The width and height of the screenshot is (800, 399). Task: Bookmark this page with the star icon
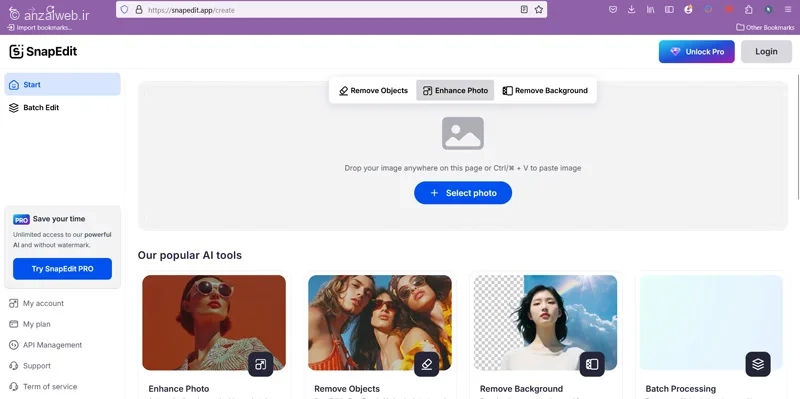[539, 9]
